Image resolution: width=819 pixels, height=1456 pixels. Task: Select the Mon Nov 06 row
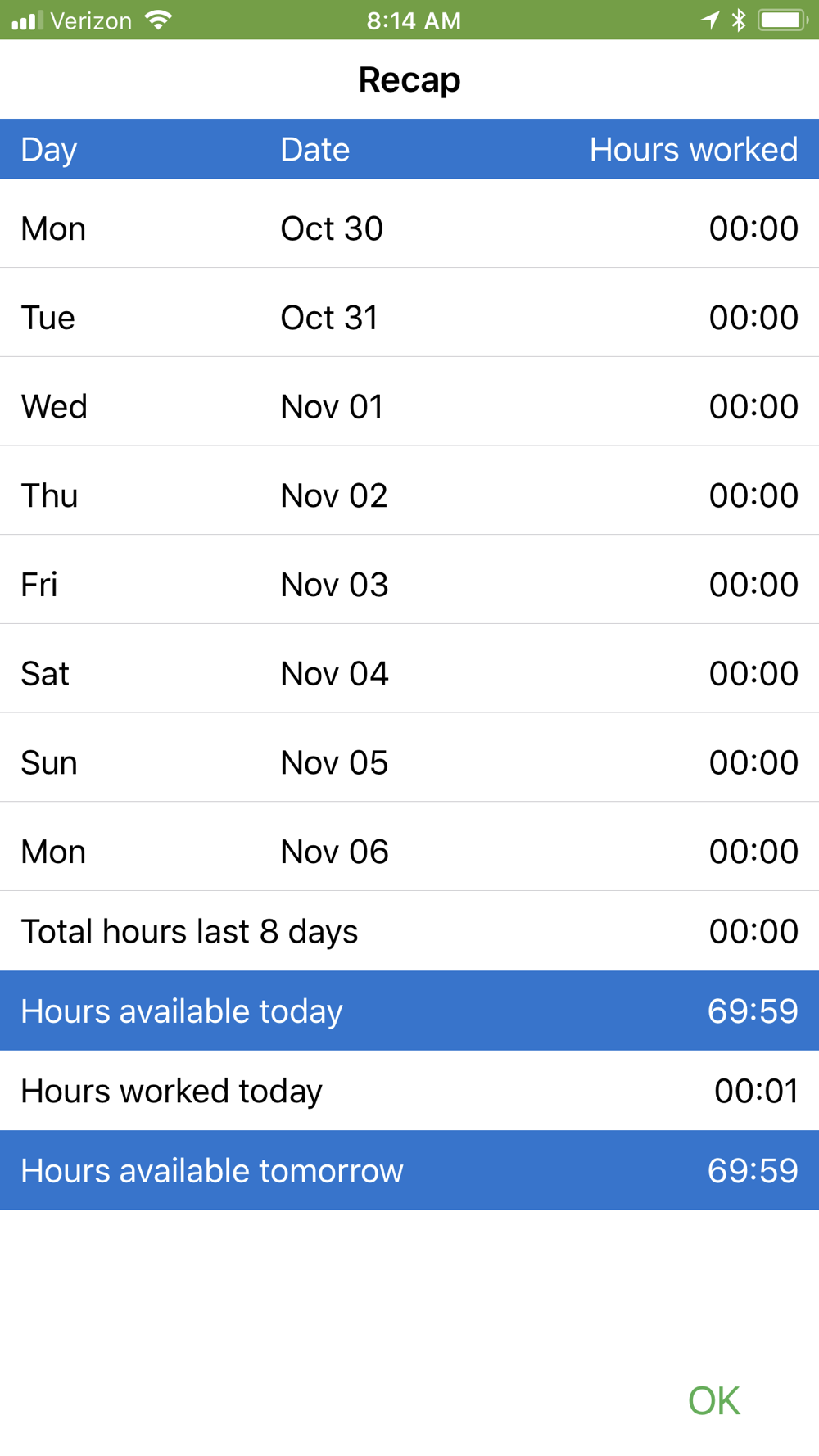(x=409, y=852)
